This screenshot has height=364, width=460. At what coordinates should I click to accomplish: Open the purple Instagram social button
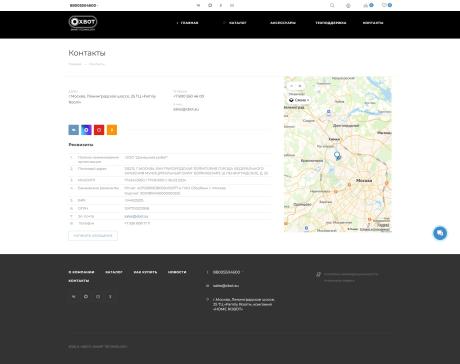[x=86, y=130]
